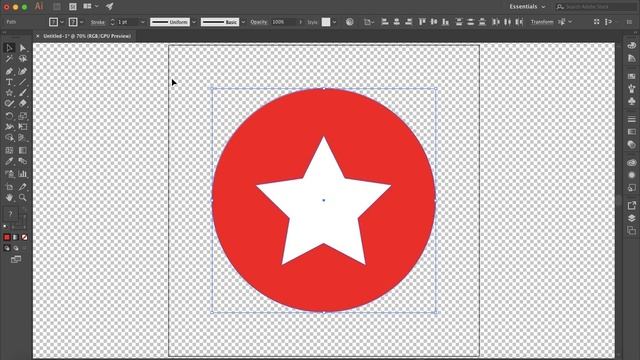Select the Zoom tool
The height and width of the screenshot is (360, 640).
[x=23, y=198]
